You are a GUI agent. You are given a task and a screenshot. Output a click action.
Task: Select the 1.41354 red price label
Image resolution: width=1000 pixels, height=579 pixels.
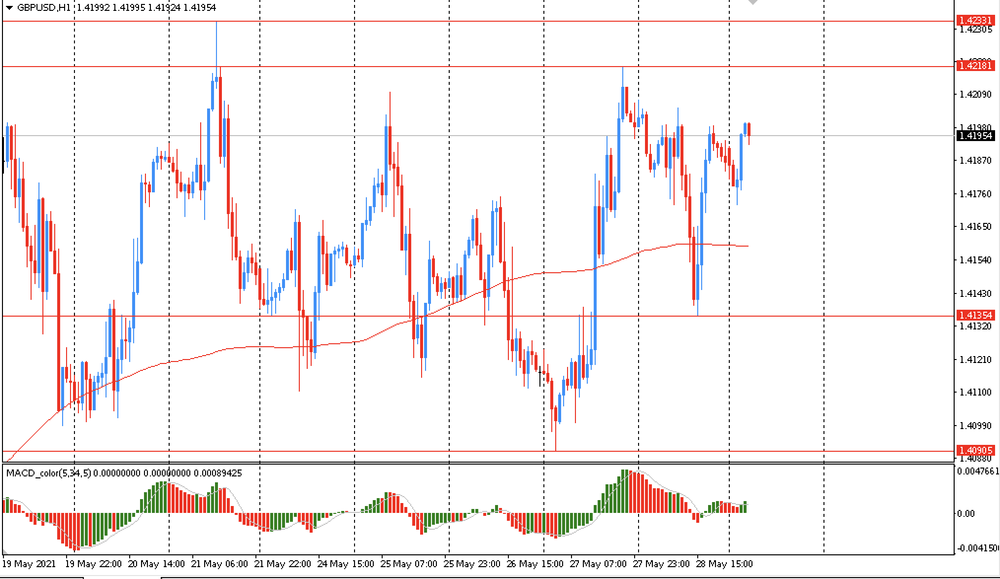(x=975, y=316)
